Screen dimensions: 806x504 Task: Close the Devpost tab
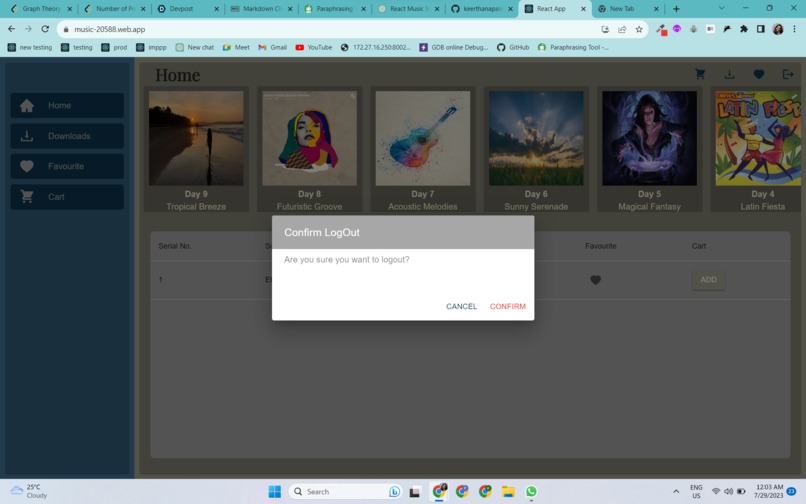click(x=216, y=9)
